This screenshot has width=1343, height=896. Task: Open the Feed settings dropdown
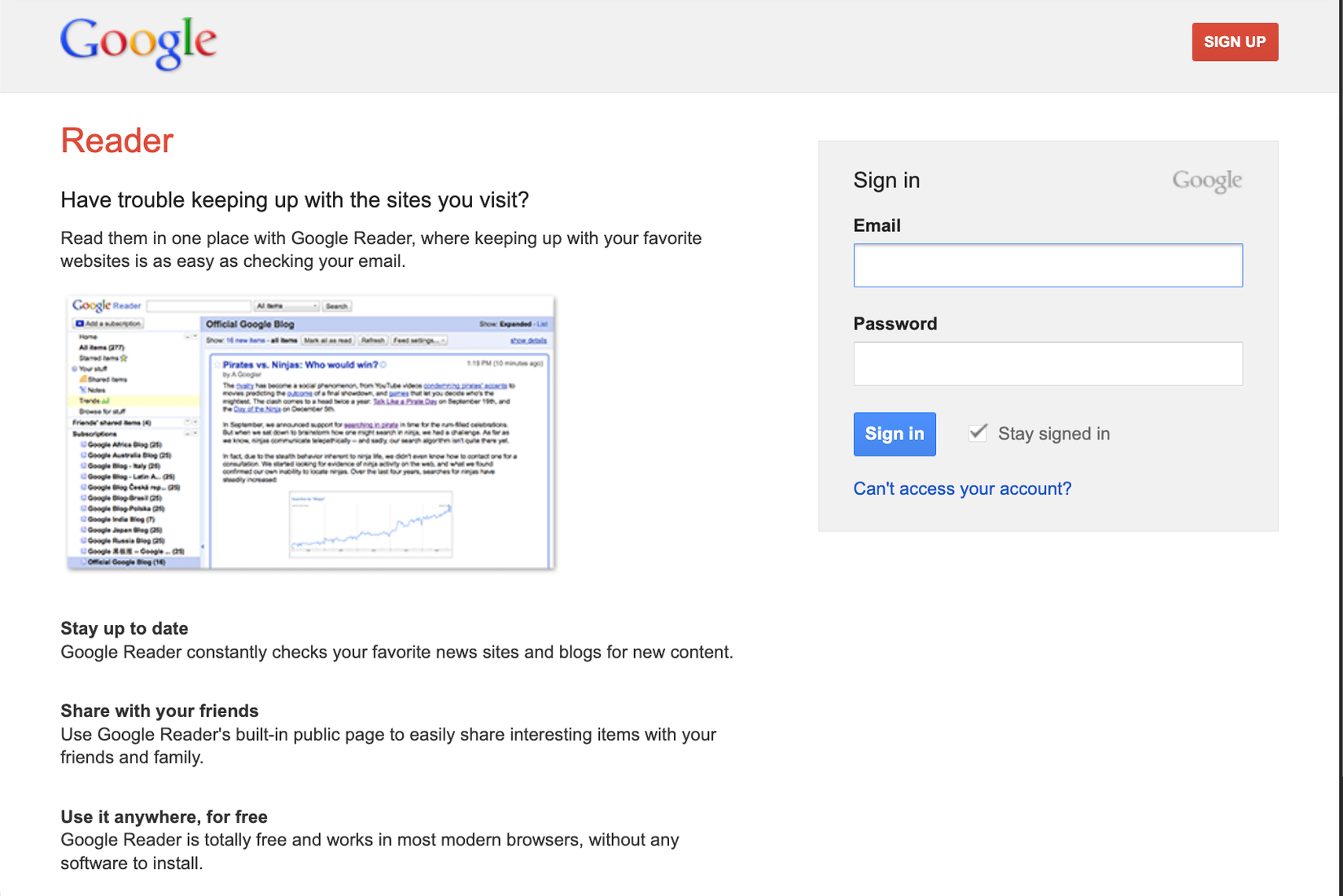[x=418, y=339]
